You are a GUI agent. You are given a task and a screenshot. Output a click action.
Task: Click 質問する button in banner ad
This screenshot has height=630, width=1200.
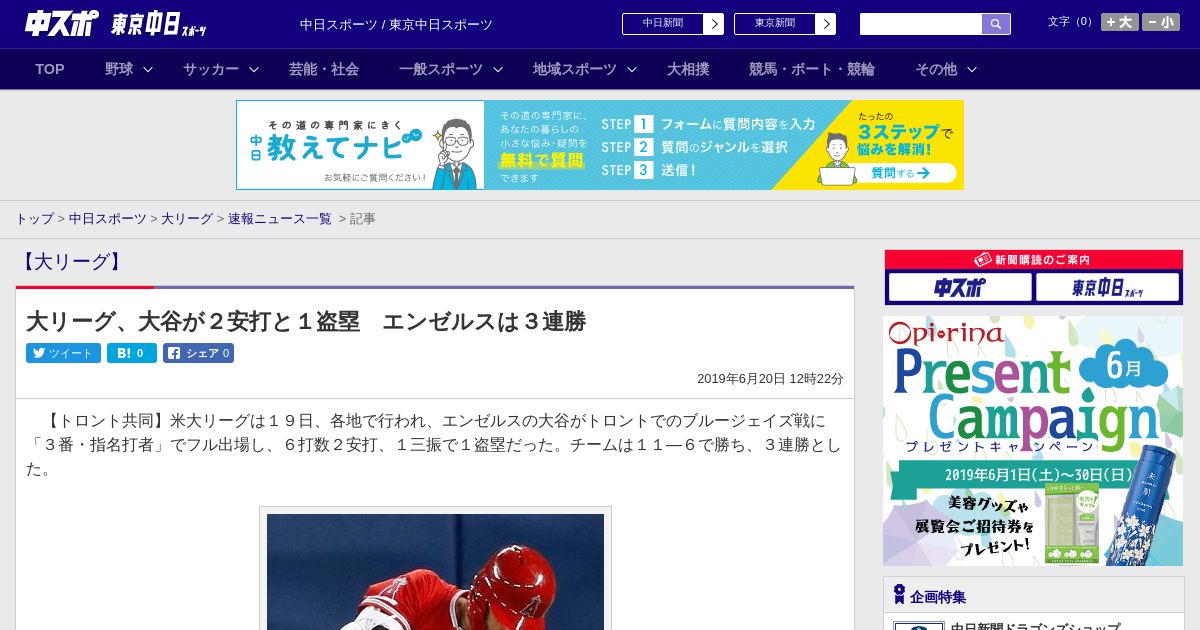(x=900, y=173)
